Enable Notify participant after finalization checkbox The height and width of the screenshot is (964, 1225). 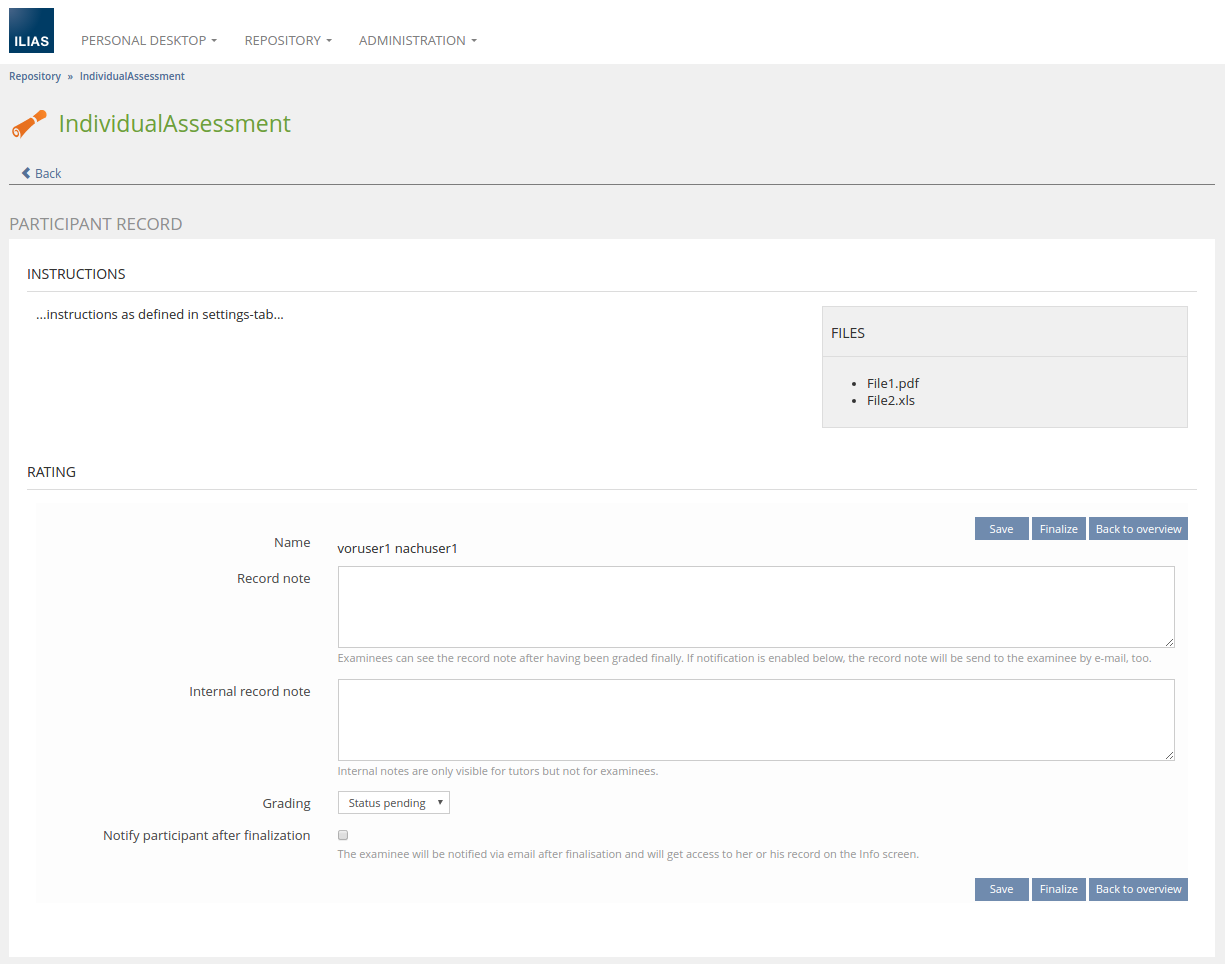(343, 835)
